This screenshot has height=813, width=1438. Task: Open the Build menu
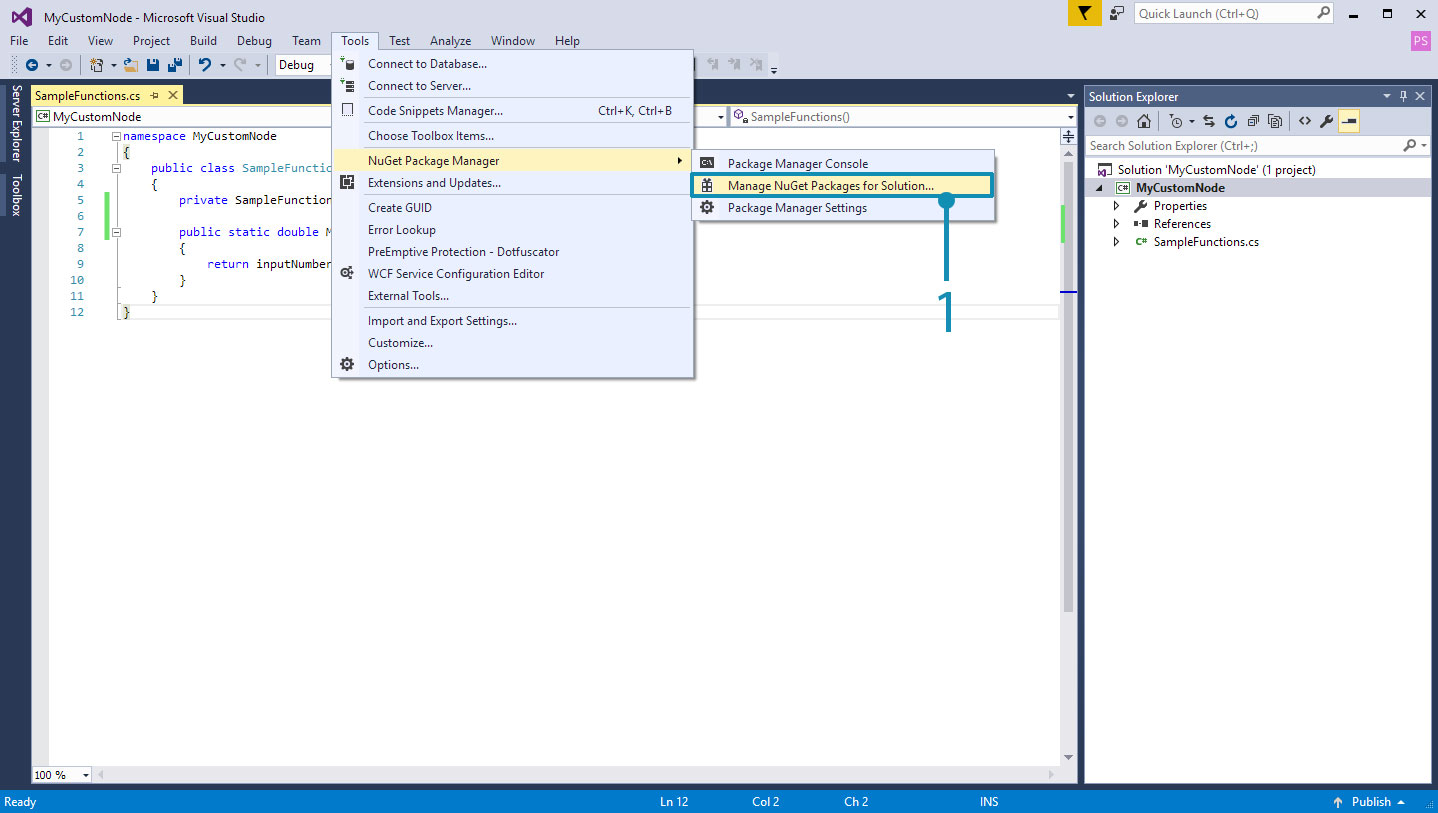[x=203, y=41]
